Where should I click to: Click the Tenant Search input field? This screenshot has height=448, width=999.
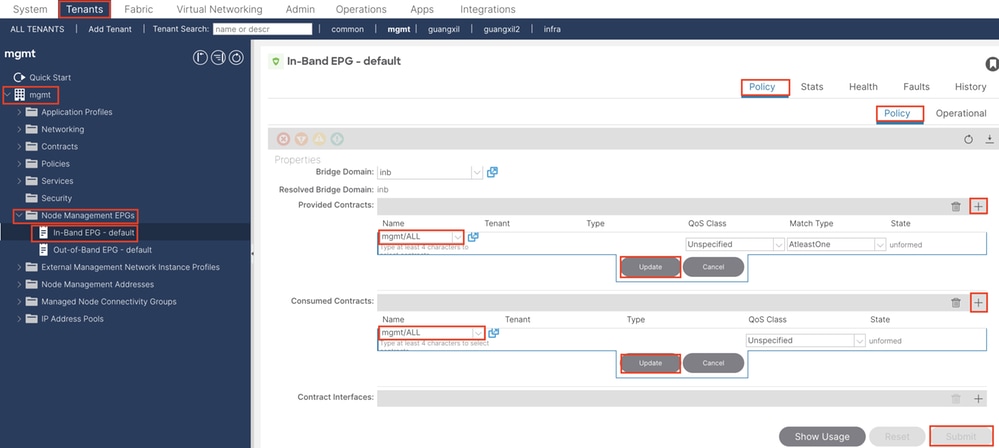pyautogui.click(x=262, y=29)
